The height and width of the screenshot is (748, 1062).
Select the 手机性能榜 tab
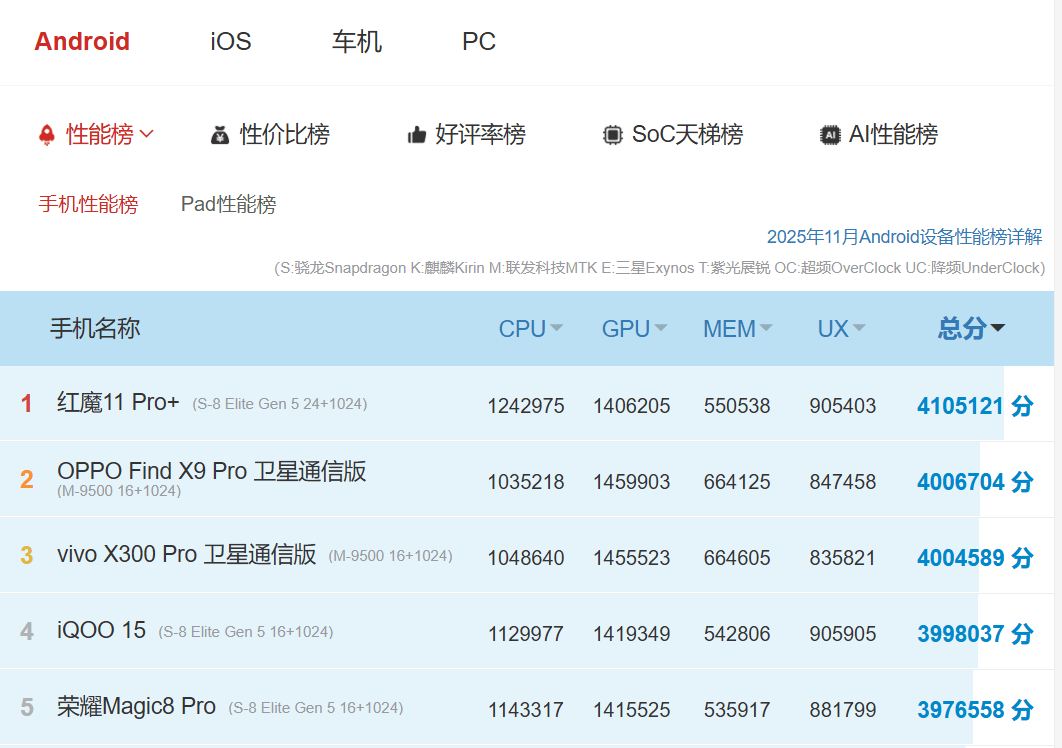click(x=87, y=204)
